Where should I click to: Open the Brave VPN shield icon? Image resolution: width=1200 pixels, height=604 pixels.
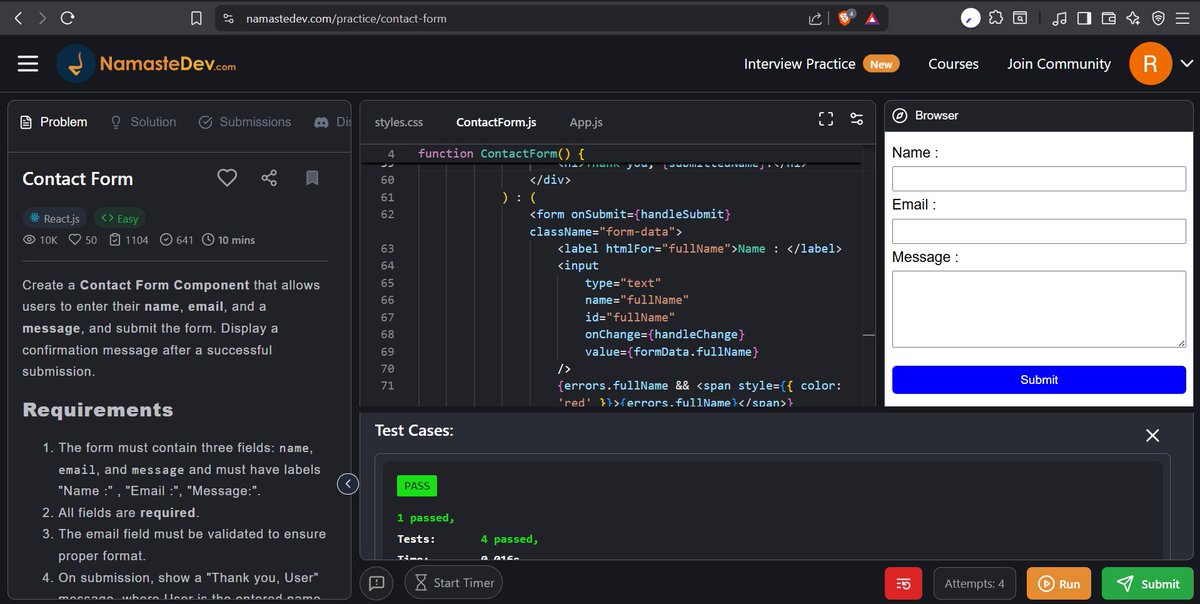1158,18
